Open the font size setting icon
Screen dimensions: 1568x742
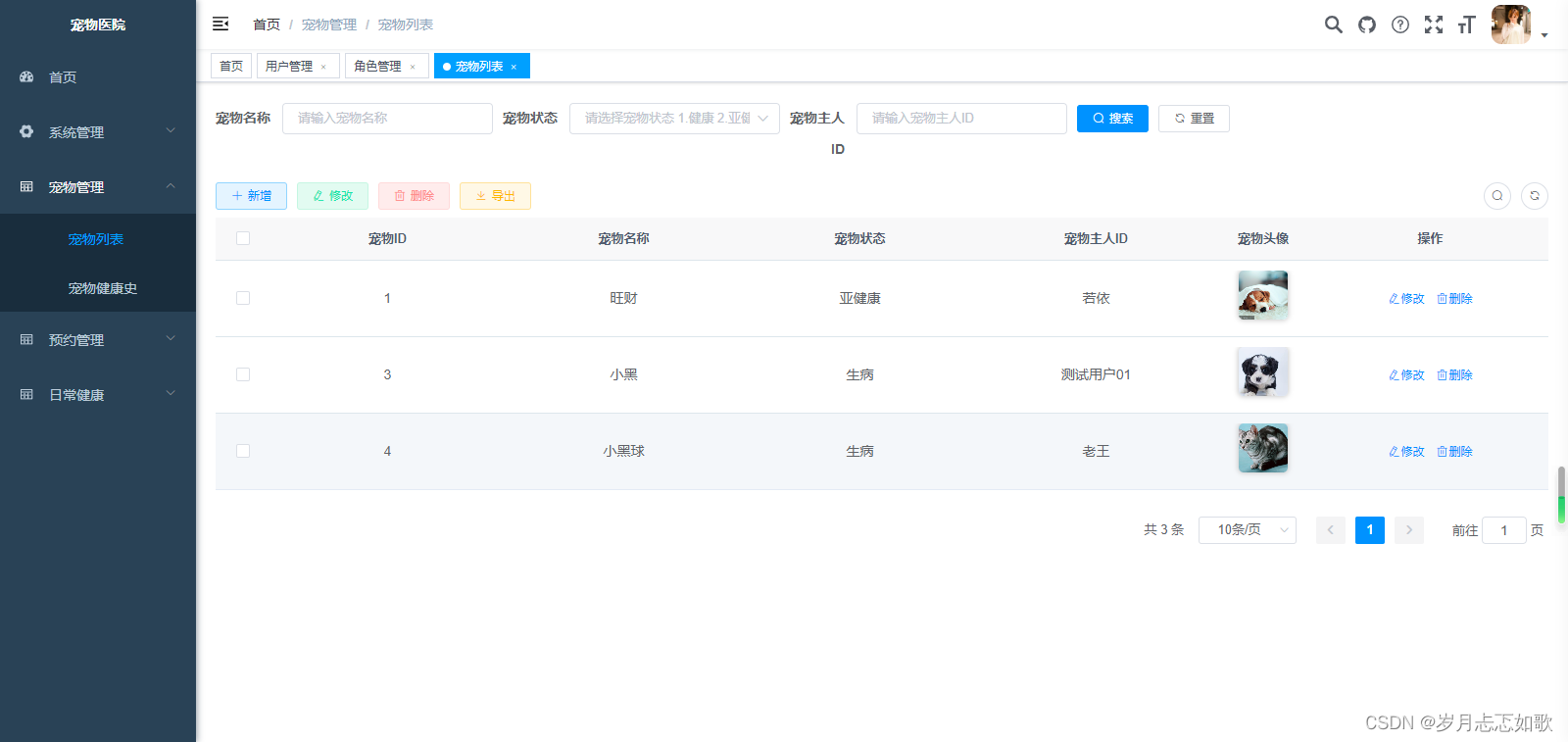coord(1466,25)
